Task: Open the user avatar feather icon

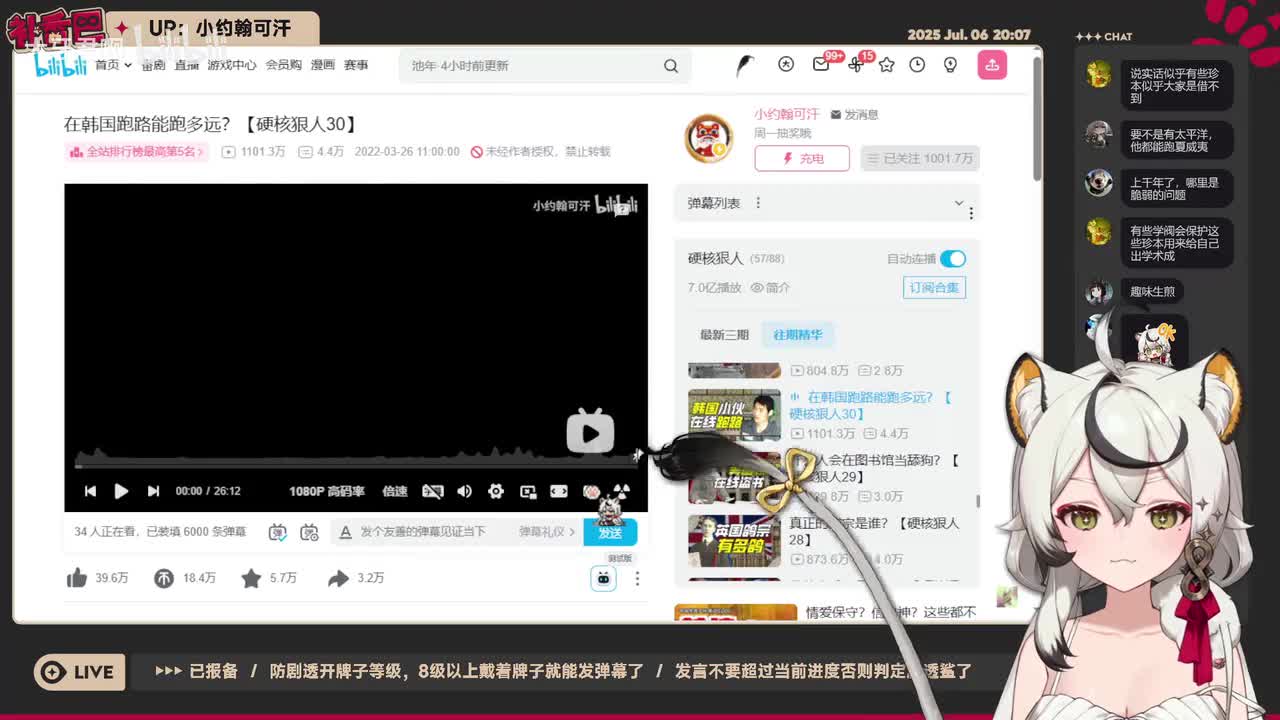Action: pos(745,65)
